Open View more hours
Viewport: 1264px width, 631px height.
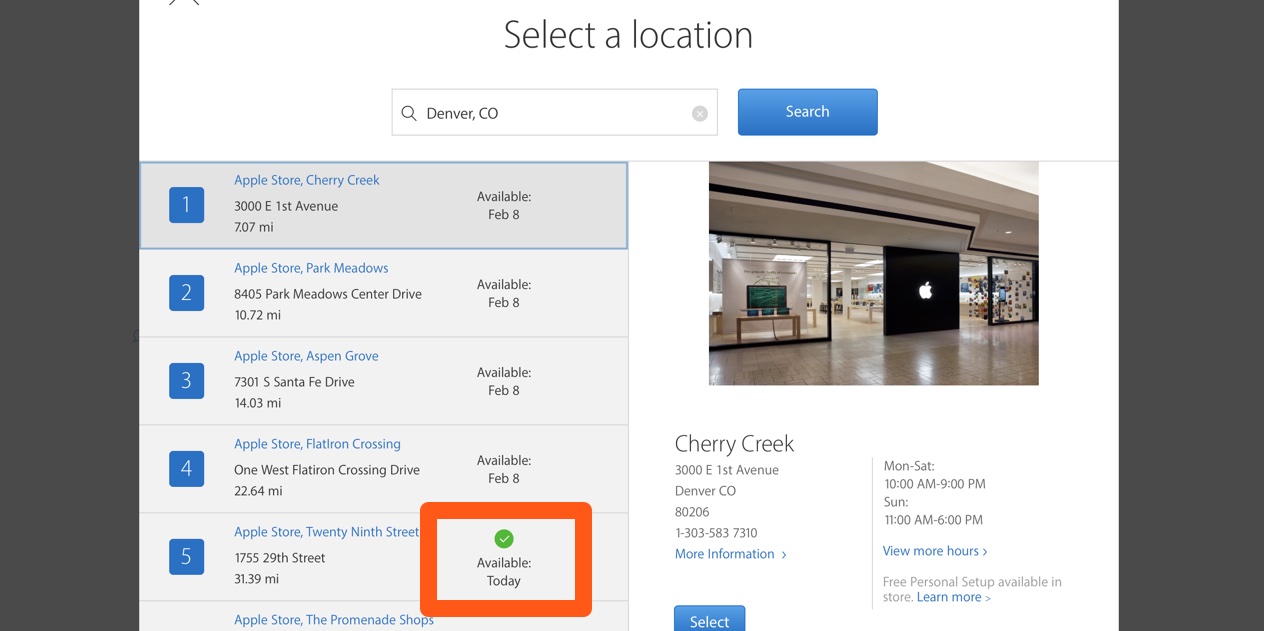[x=930, y=550]
